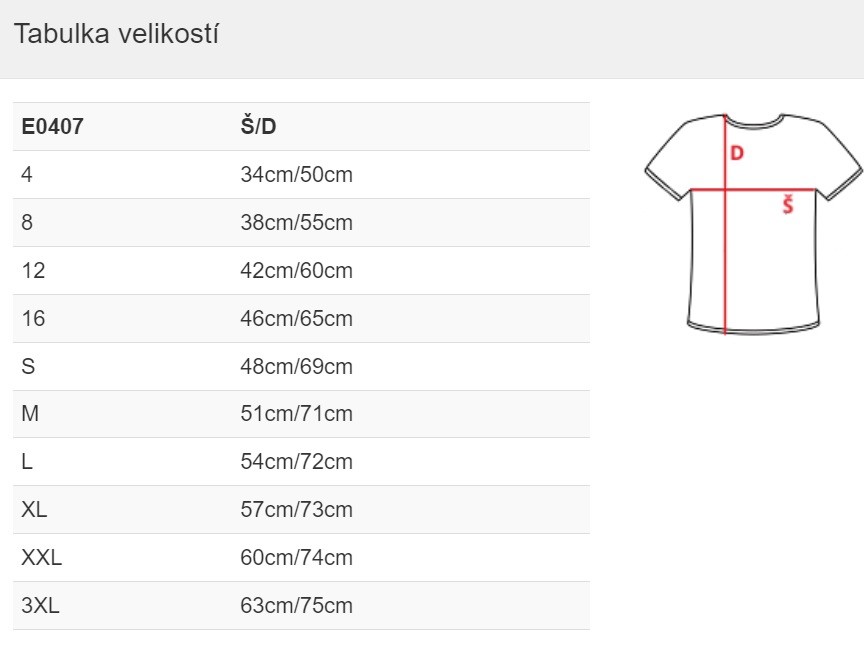
Task: Select the size 8 row label
Action: (27, 223)
